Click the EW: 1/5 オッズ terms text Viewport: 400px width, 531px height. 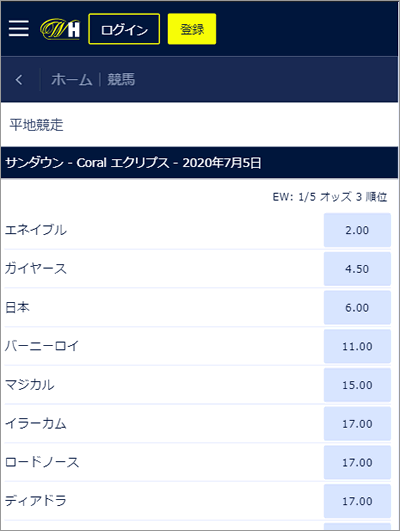[x=312, y=197]
